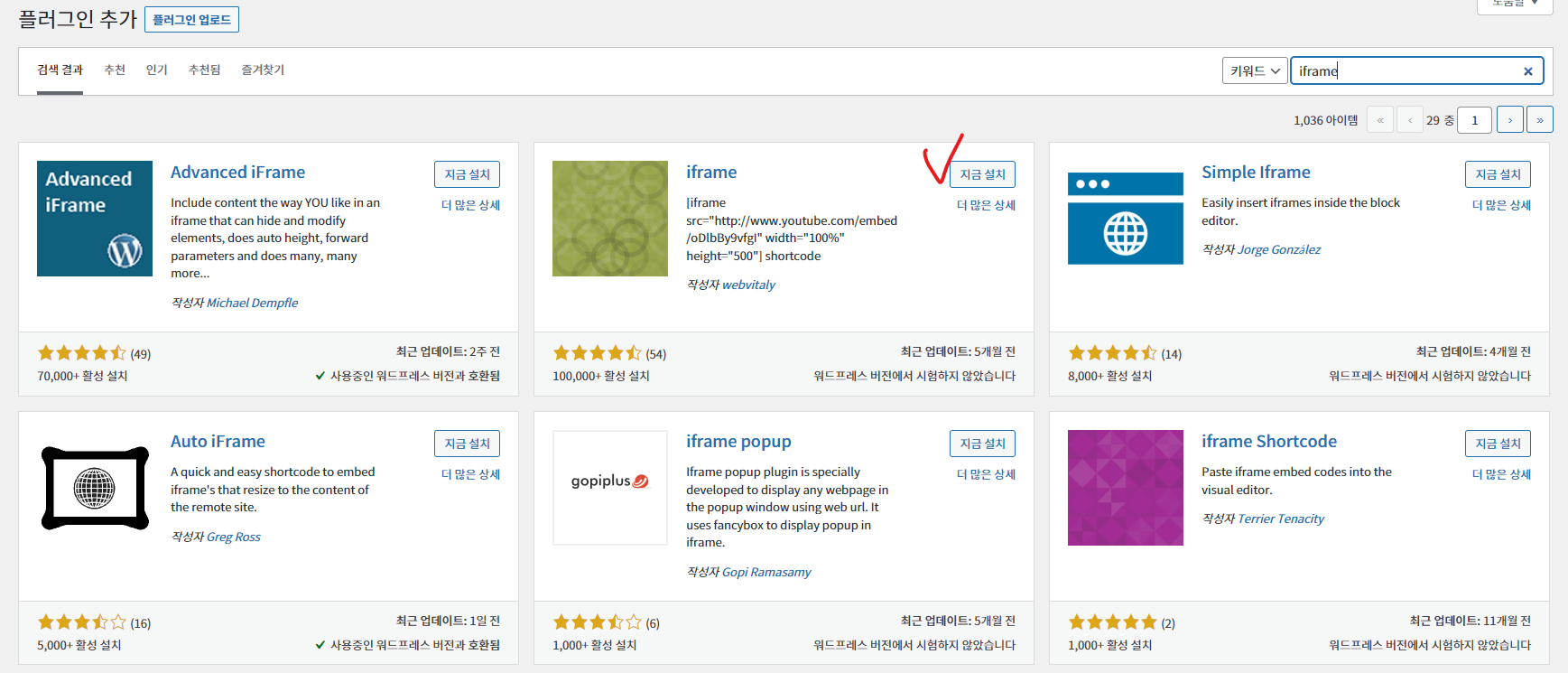Open the iframe popup title link
This screenshot has width=1568, height=673.
[x=738, y=441]
